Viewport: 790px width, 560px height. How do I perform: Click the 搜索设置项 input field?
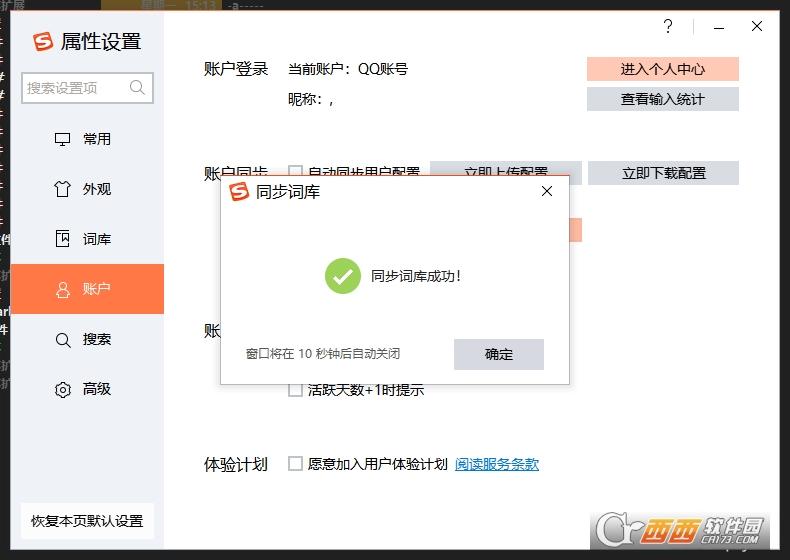pos(87,88)
